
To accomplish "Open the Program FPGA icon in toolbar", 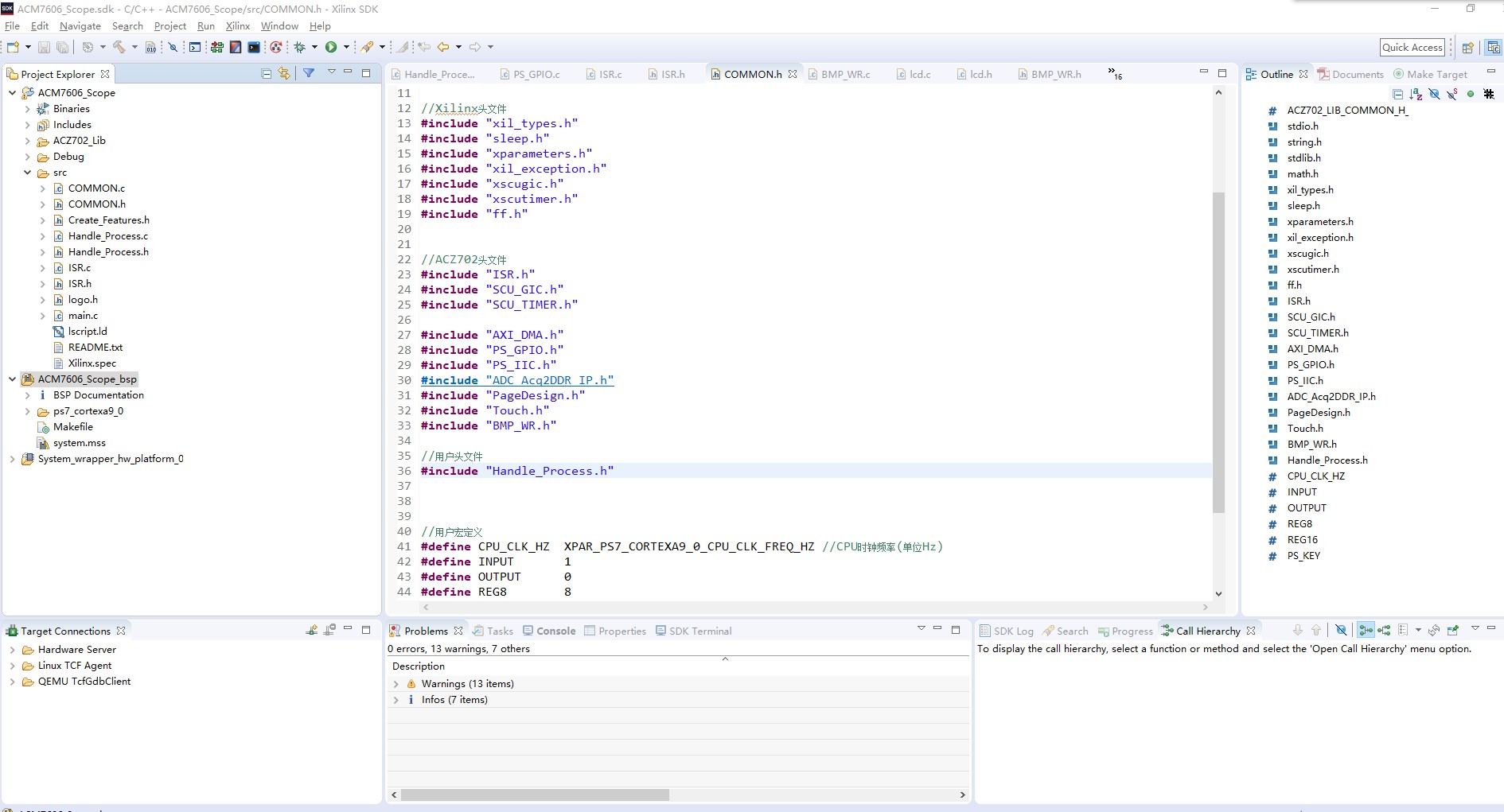I will [216, 47].
